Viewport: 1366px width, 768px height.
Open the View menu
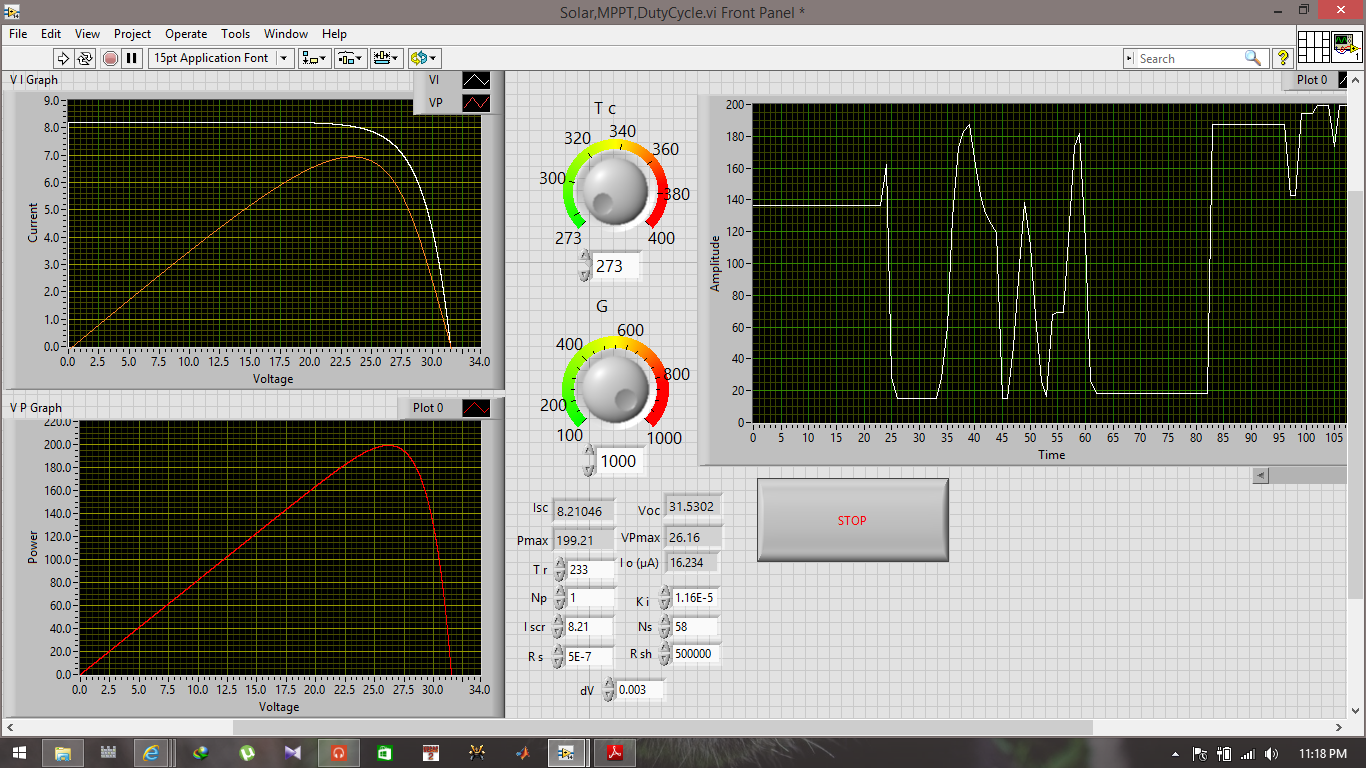point(87,33)
